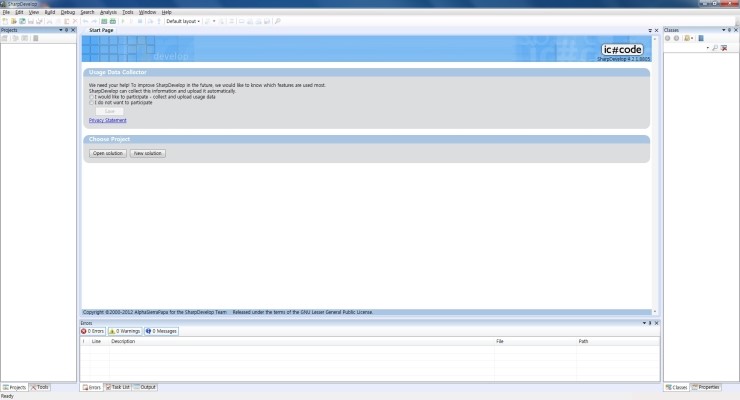The image size is (740, 400).
Task: Click the blue book icon in Classes panel
Action: click(701, 38)
